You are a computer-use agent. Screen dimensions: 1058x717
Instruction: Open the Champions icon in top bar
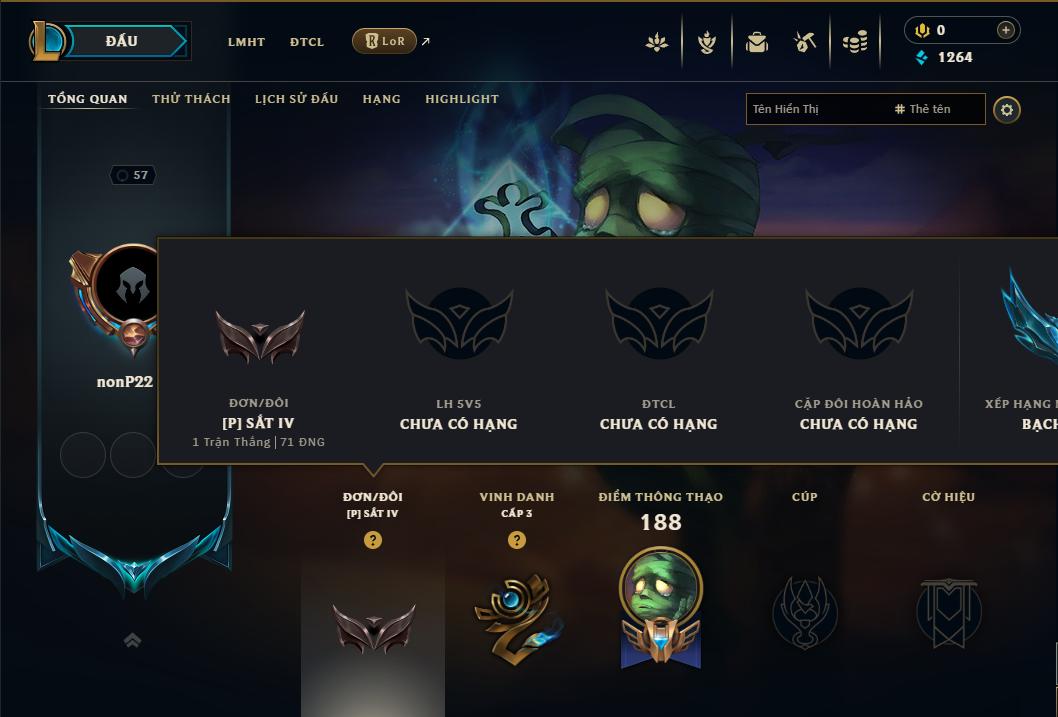706,42
